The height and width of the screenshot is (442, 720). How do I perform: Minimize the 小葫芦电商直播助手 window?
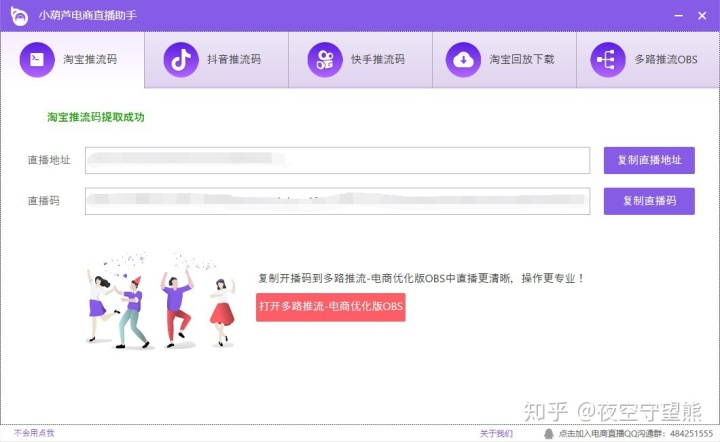(x=678, y=16)
